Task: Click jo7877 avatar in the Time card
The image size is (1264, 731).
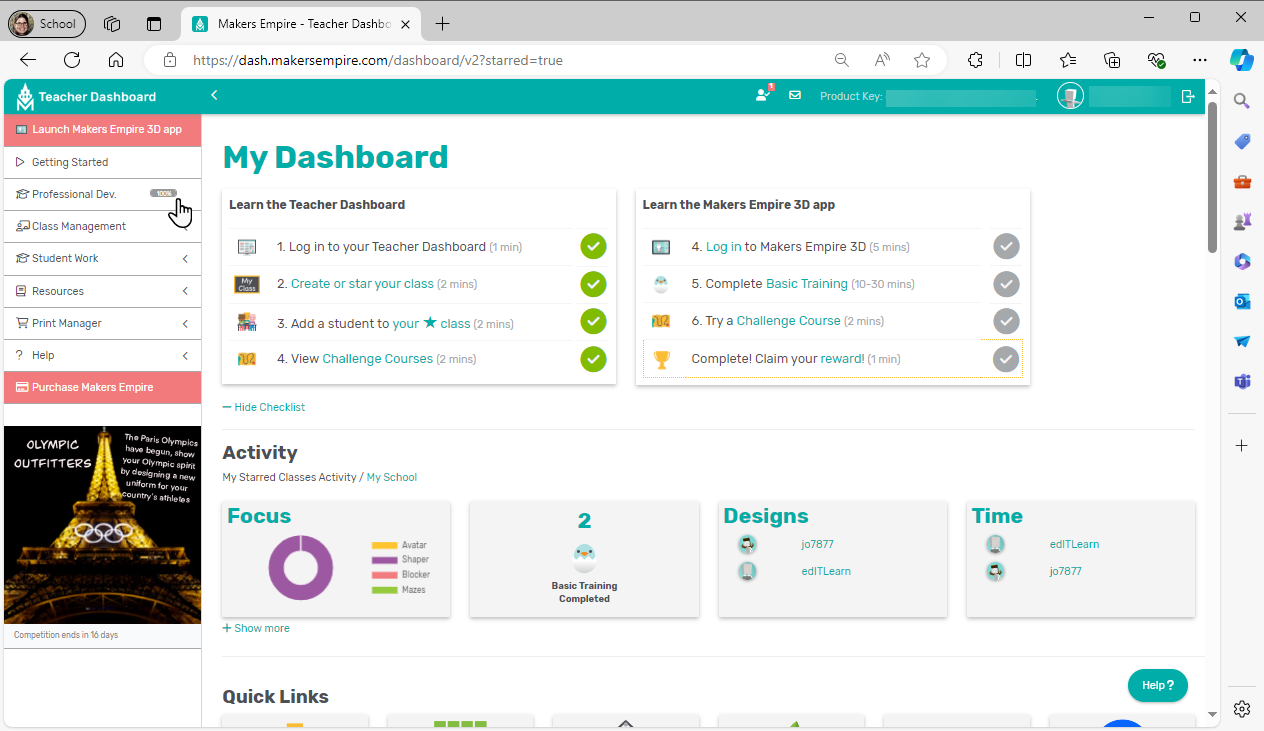Action: 995,572
